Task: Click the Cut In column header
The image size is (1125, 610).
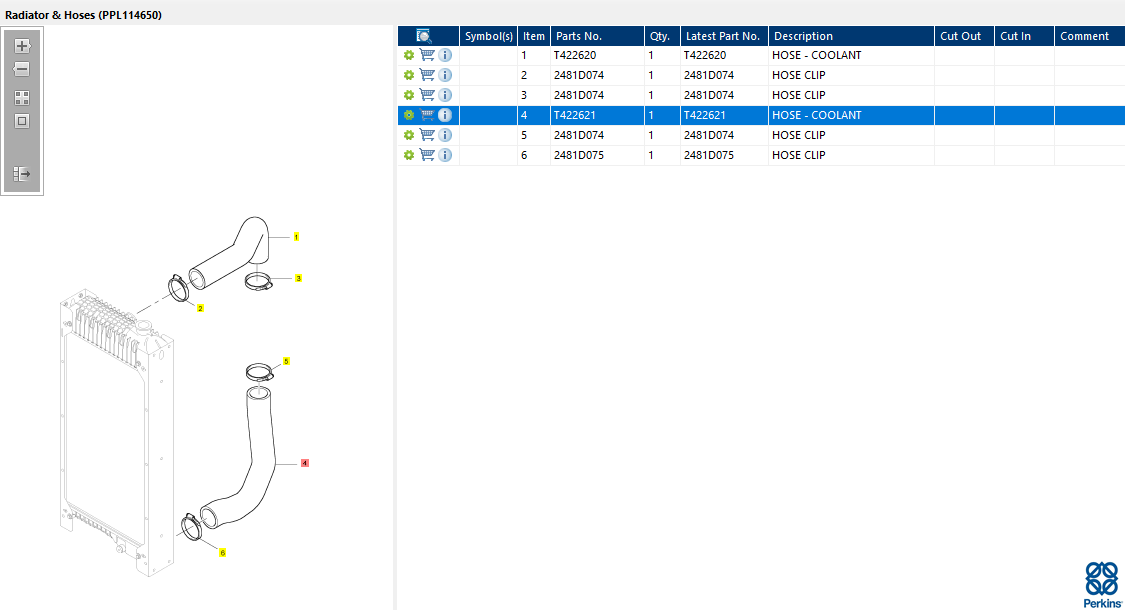Action: [x=1024, y=36]
